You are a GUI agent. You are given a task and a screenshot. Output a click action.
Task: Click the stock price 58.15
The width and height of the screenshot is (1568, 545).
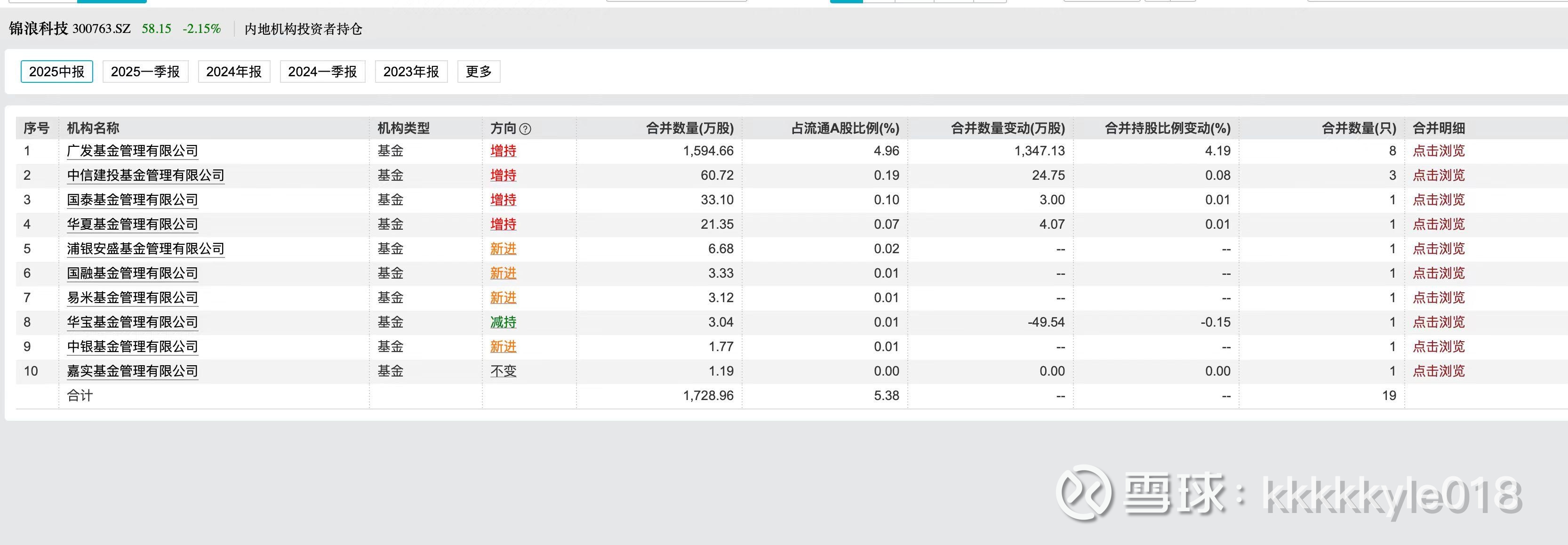[x=156, y=29]
